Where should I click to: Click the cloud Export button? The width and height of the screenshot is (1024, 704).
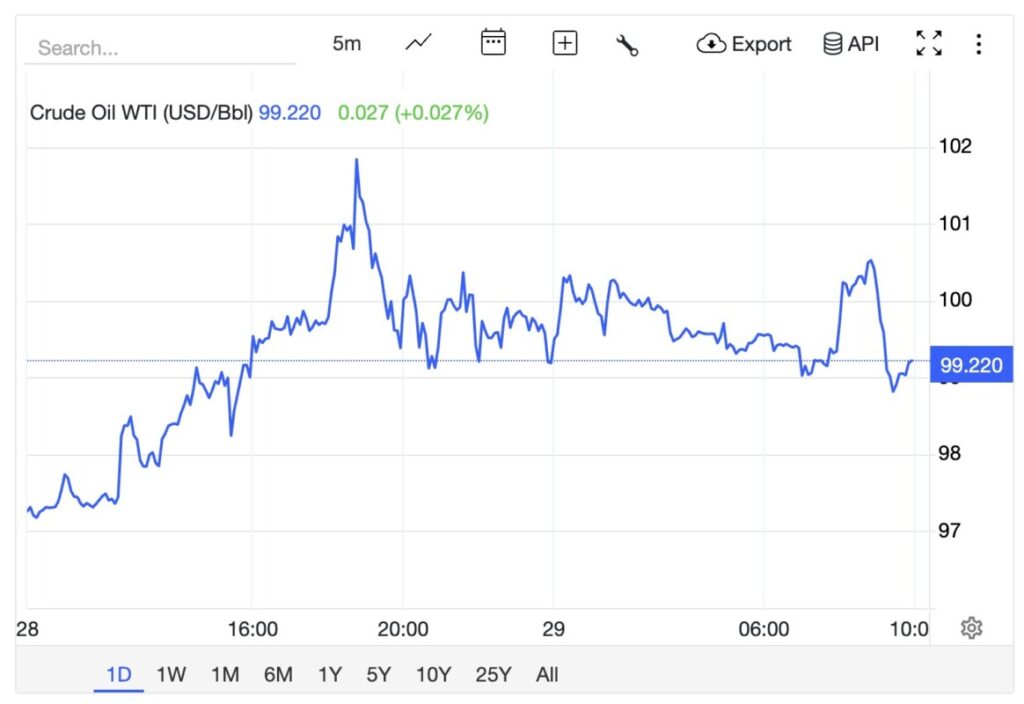(744, 44)
